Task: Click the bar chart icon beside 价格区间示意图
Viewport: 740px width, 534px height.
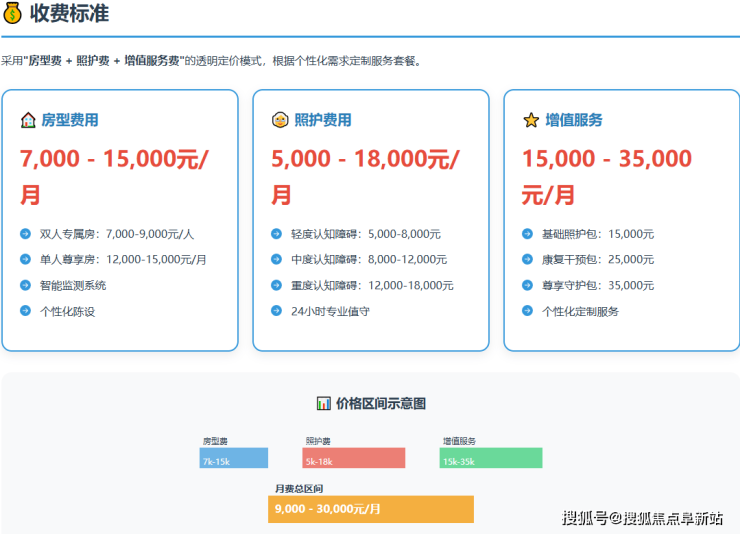Action: (x=323, y=403)
